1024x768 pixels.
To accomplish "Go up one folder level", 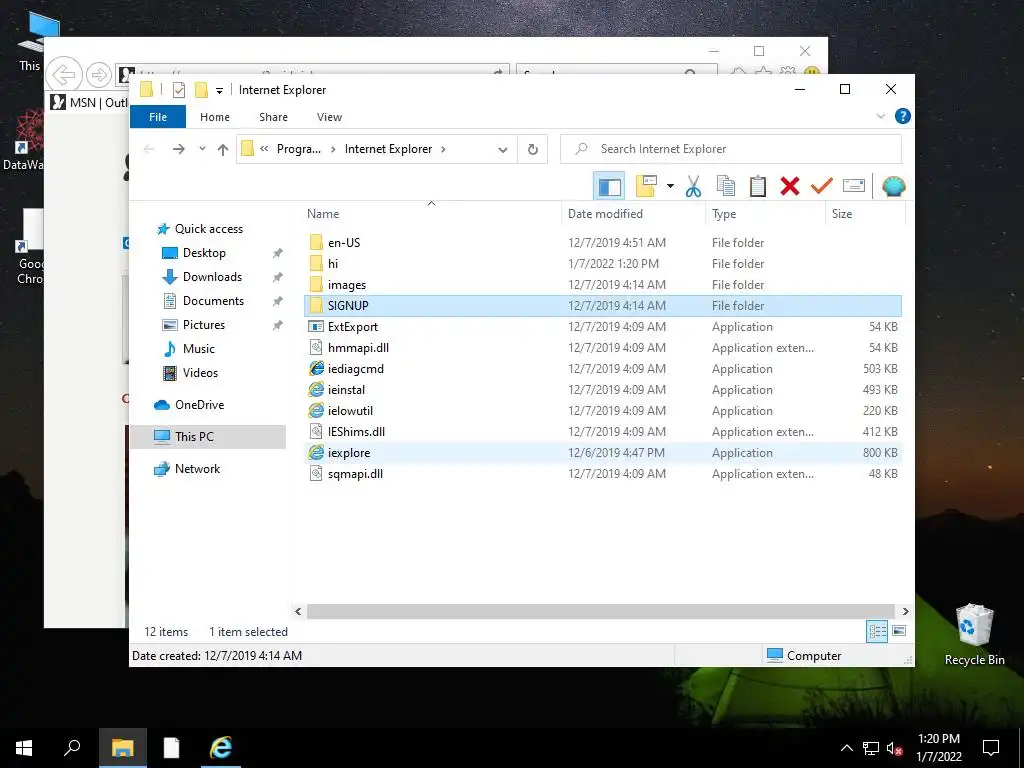I will (x=223, y=150).
